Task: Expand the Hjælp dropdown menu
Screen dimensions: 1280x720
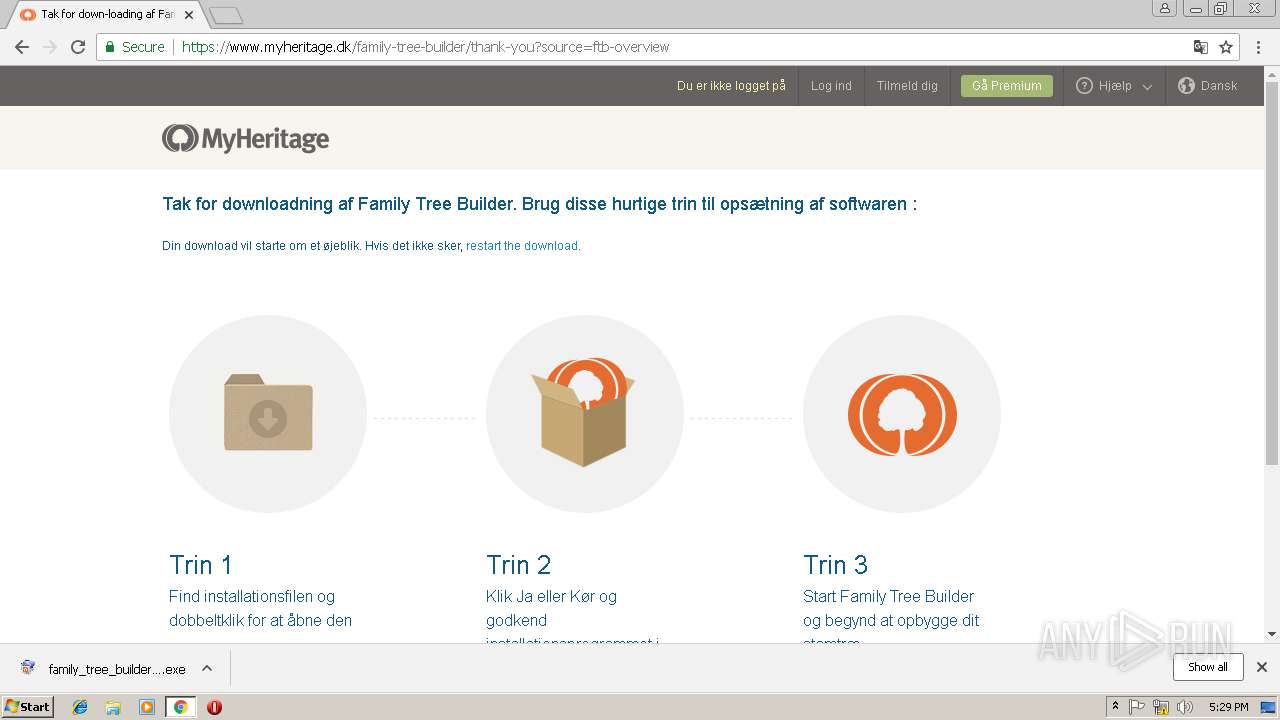Action: [x=1147, y=87]
